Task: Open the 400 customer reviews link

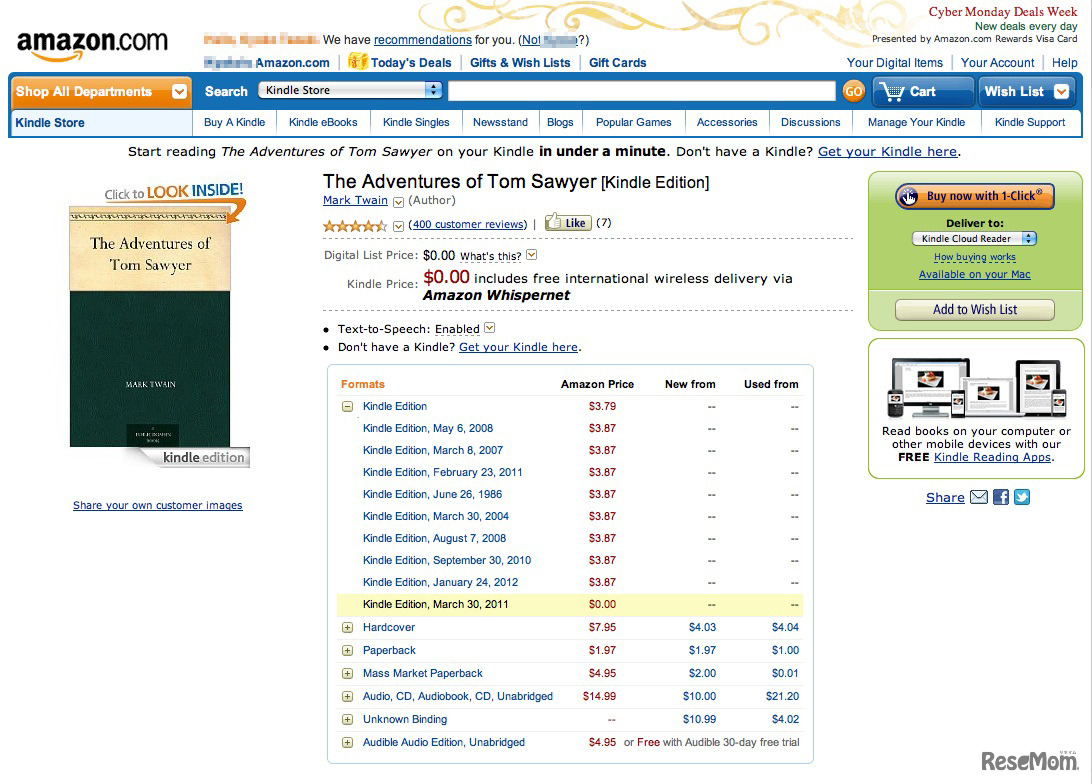Action: click(470, 224)
